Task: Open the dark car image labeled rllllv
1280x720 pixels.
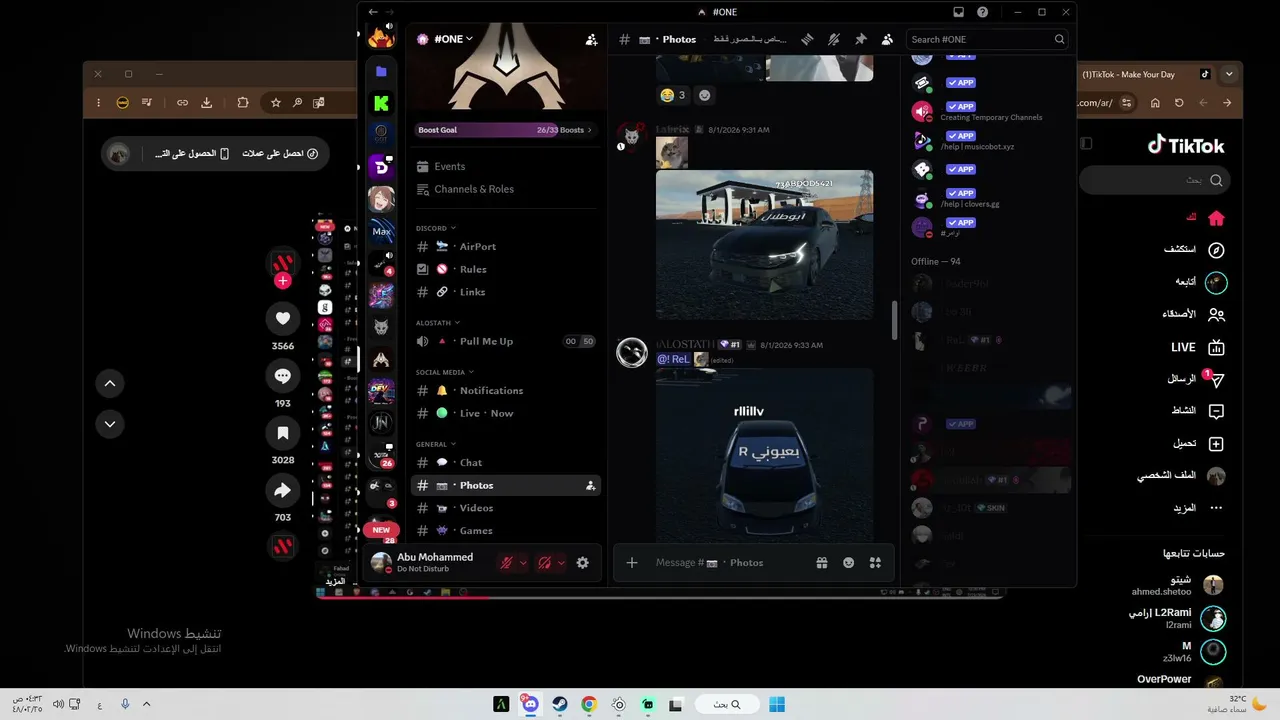Action: click(764, 455)
